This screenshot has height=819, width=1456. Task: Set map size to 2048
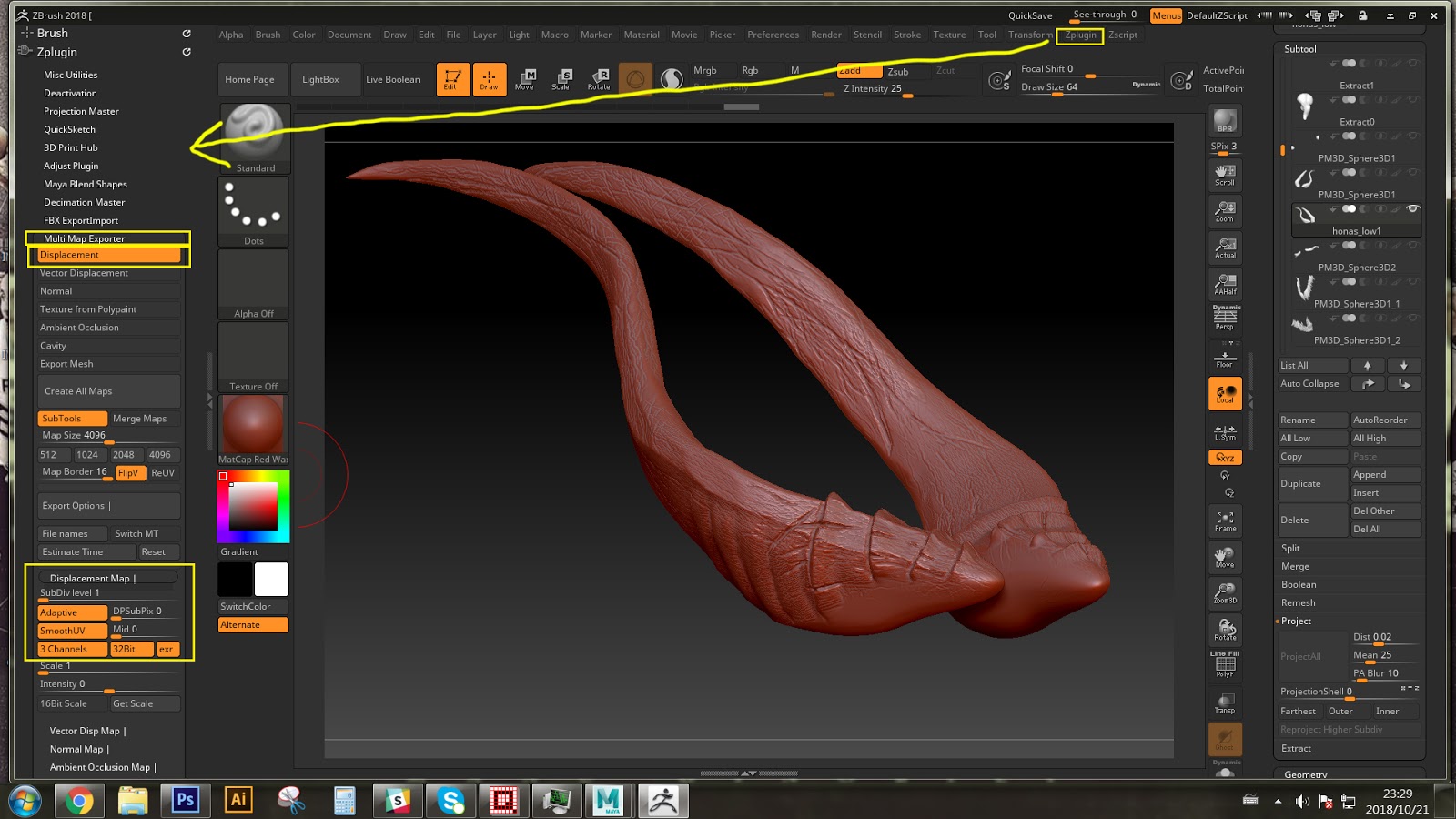[x=124, y=455]
